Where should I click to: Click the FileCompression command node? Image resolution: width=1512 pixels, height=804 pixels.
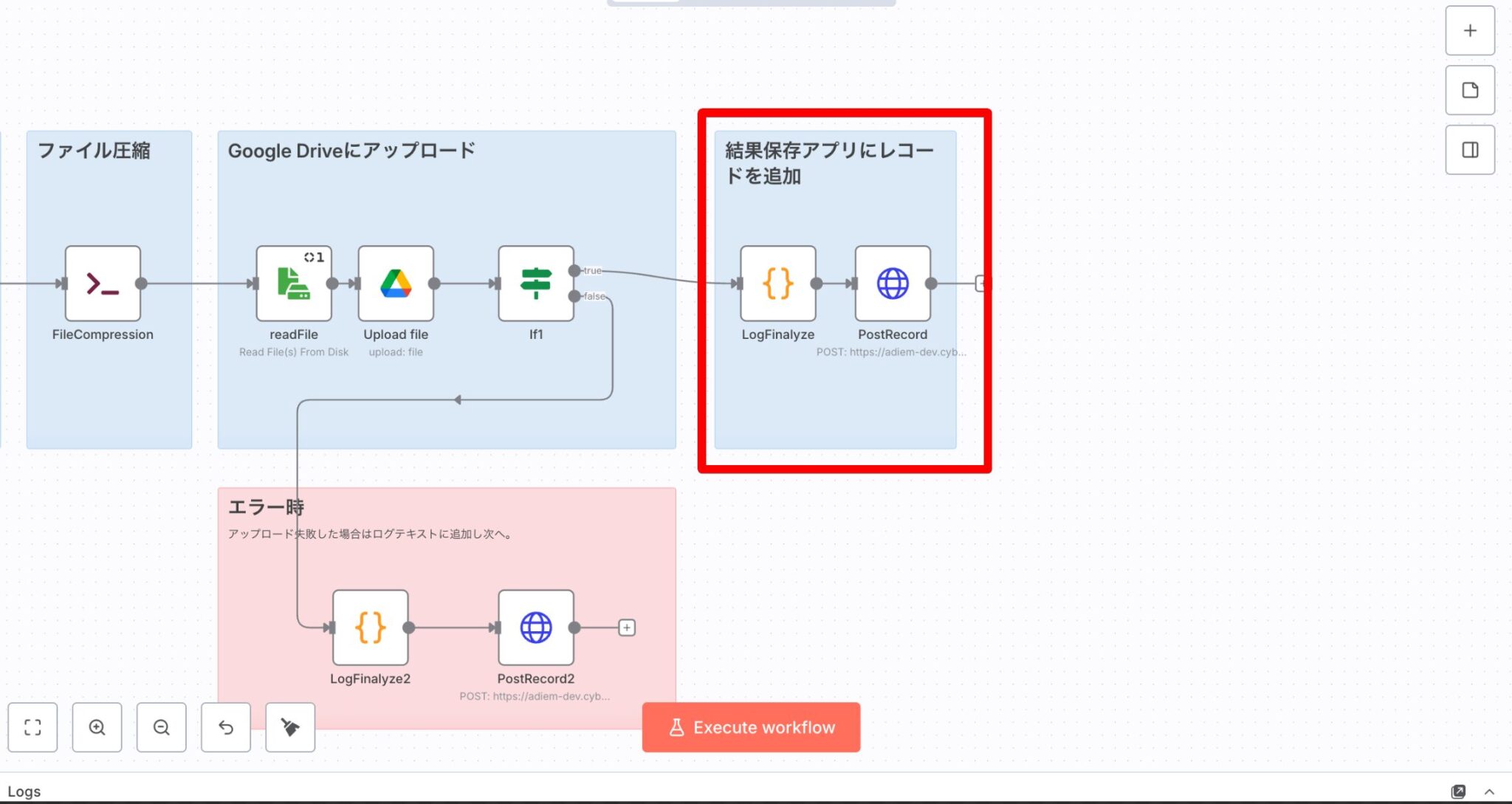(x=103, y=284)
